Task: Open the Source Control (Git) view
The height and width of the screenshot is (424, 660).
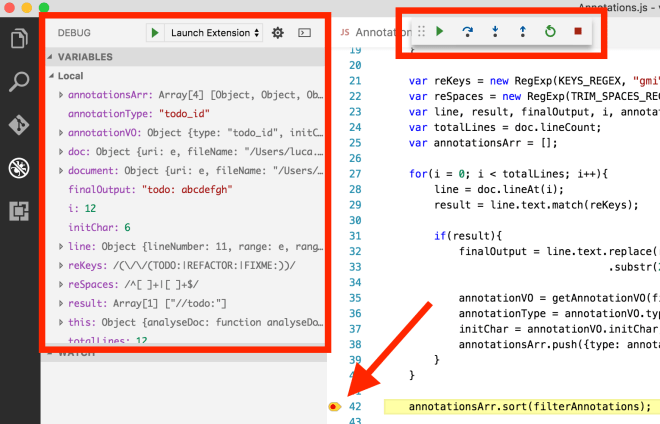Action: (19, 125)
